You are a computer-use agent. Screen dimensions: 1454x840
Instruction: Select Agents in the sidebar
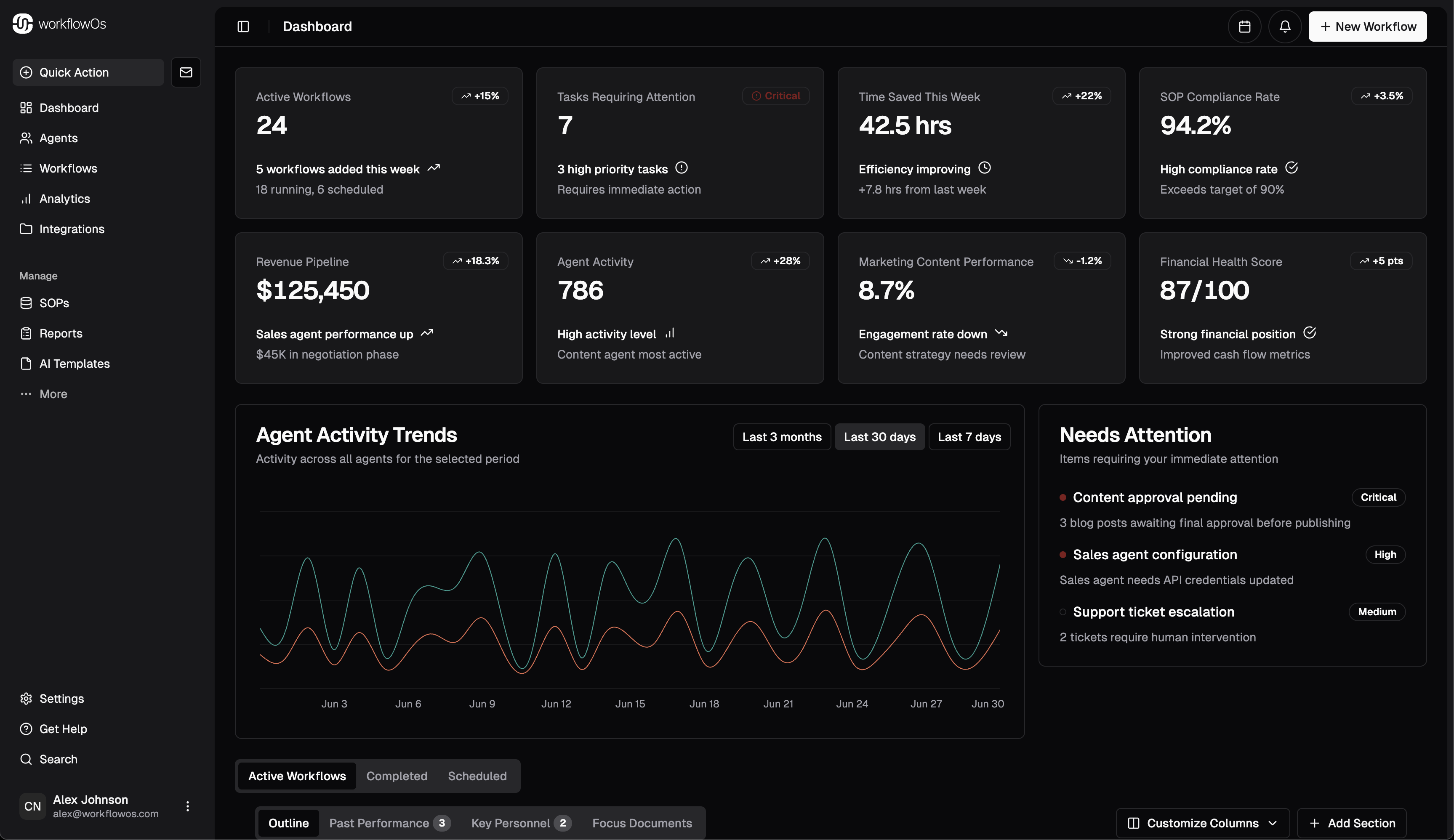tap(58, 138)
